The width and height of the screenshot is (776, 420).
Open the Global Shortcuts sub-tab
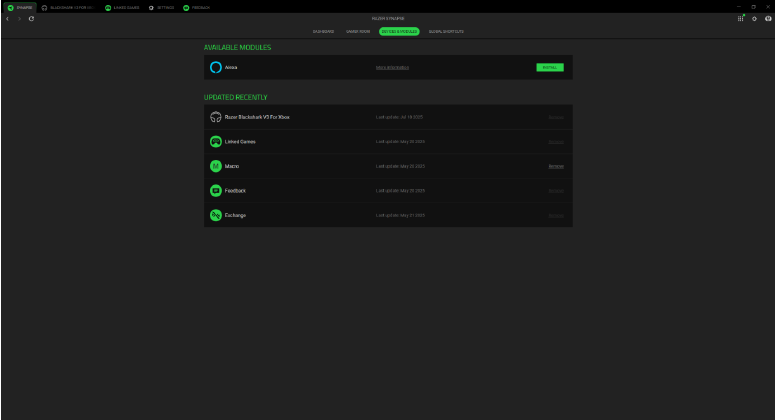pyautogui.click(x=446, y=32)
